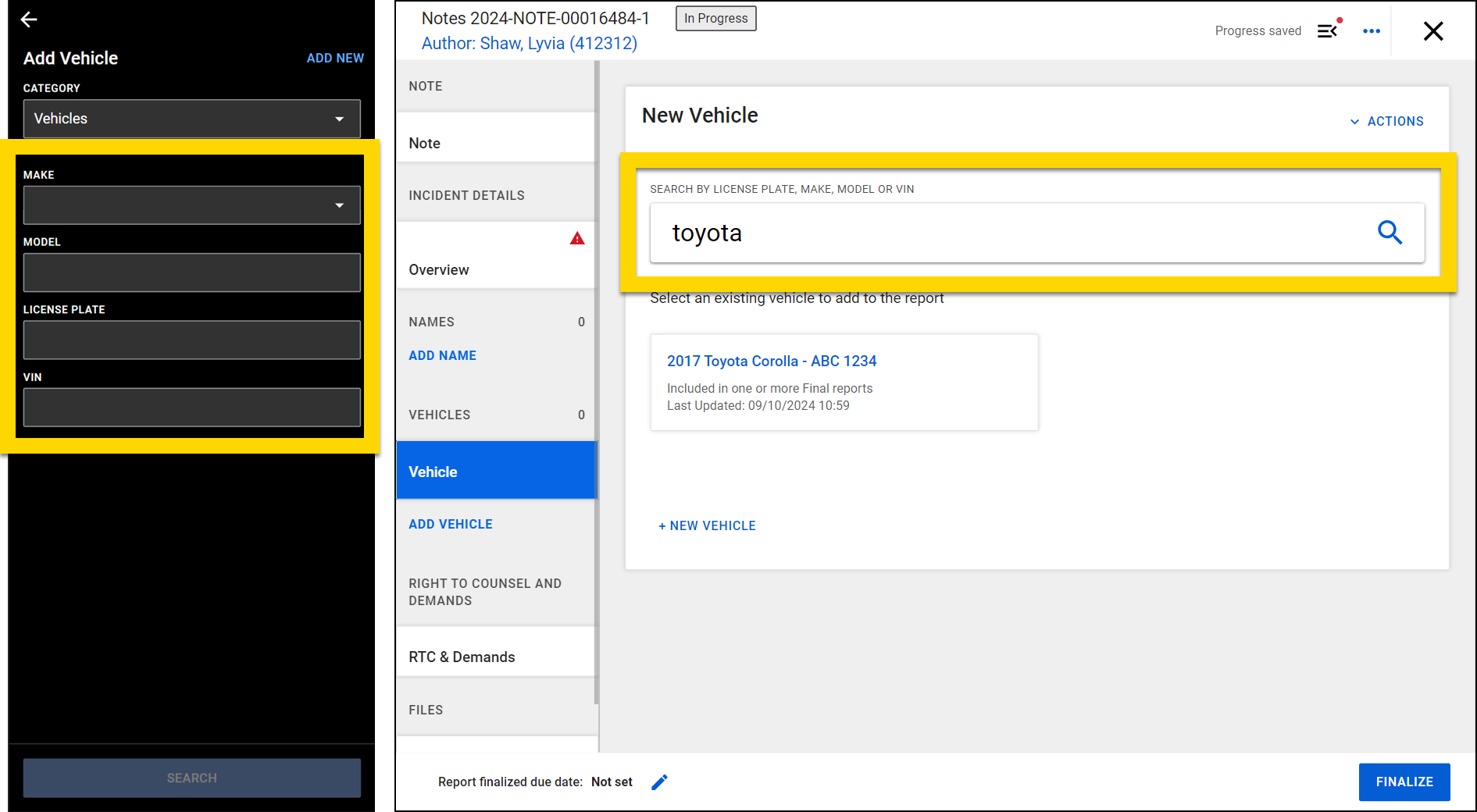Expand the Actions menu
Image resolution: width=1477 pixels, height=812 pixels.
(x=1387, y=122)
